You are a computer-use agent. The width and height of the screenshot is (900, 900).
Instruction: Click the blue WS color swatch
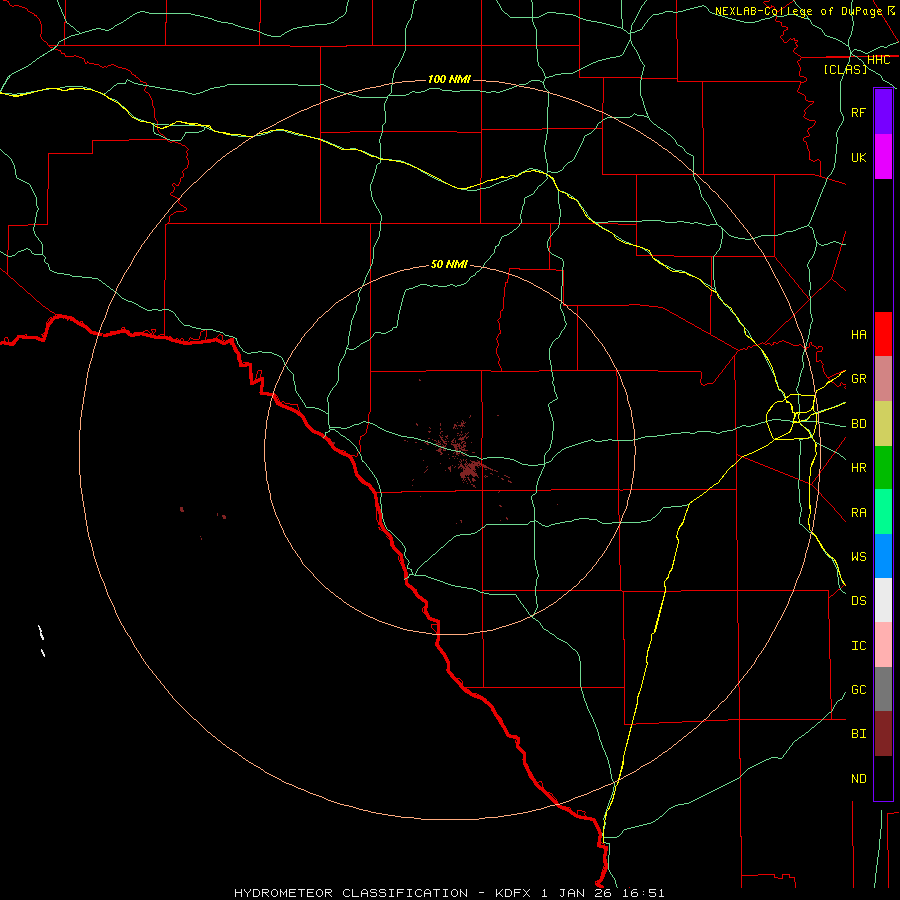coord(883,556)
